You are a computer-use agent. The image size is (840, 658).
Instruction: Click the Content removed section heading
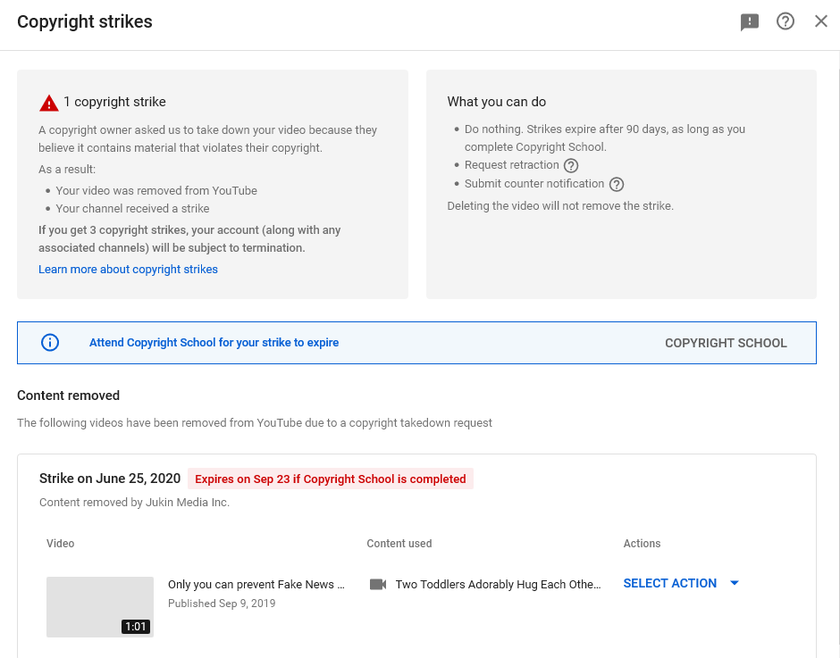pos(69,395)
